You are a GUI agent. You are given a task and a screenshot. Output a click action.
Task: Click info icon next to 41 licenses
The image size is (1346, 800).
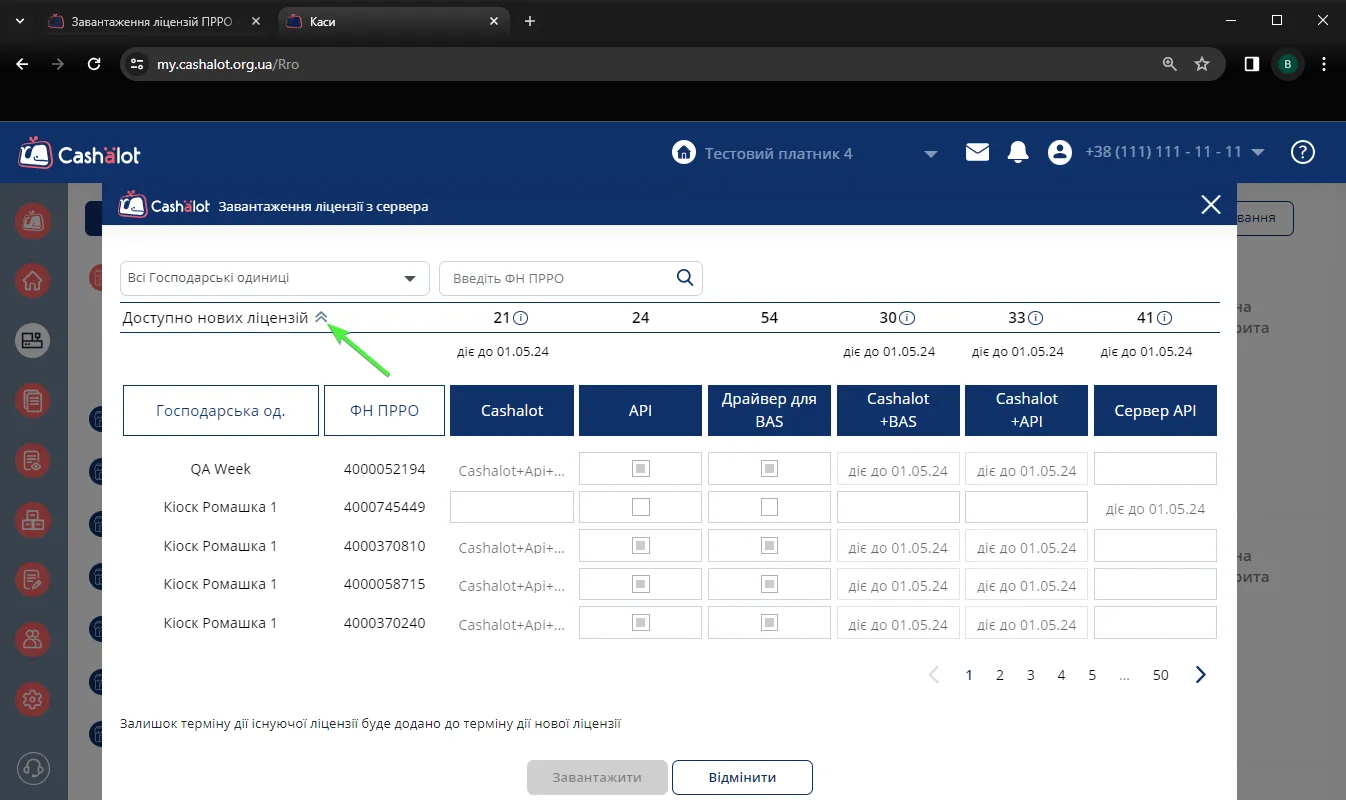point(1164,318)
